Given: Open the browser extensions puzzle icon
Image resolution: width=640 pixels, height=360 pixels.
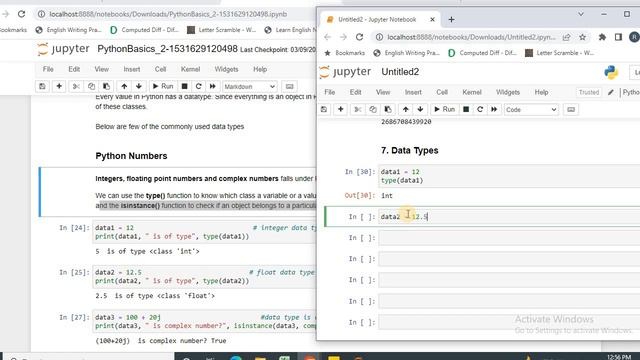Looking at the screenshot, I should click(x=602, y=37).
